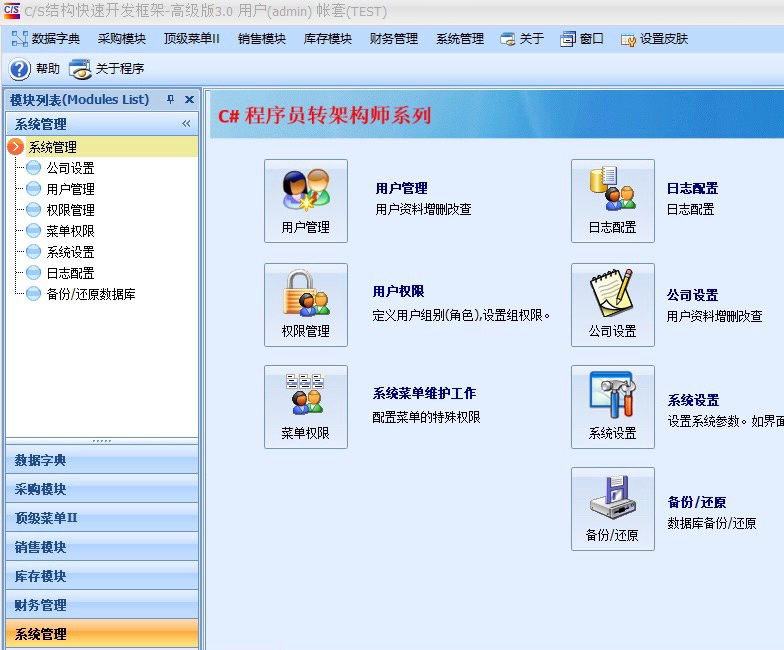Screen dimensions: 784x650
Task: Click the text 定义用户组别(角色),设置组权限。
Action: [461, 316]
